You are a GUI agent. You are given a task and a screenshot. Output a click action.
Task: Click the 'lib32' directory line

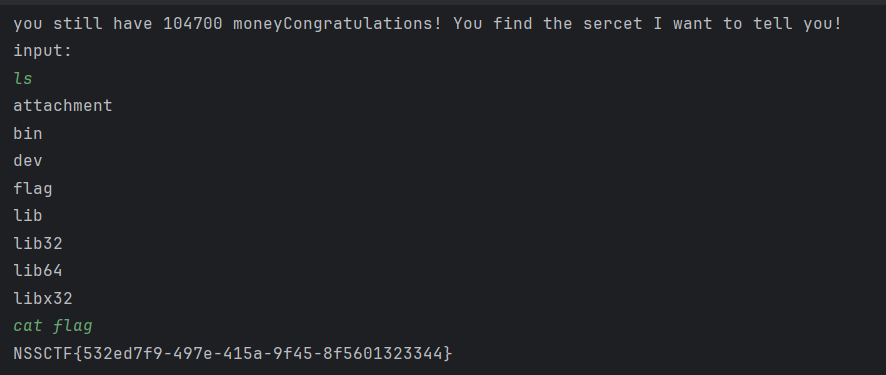click(38, 243)
